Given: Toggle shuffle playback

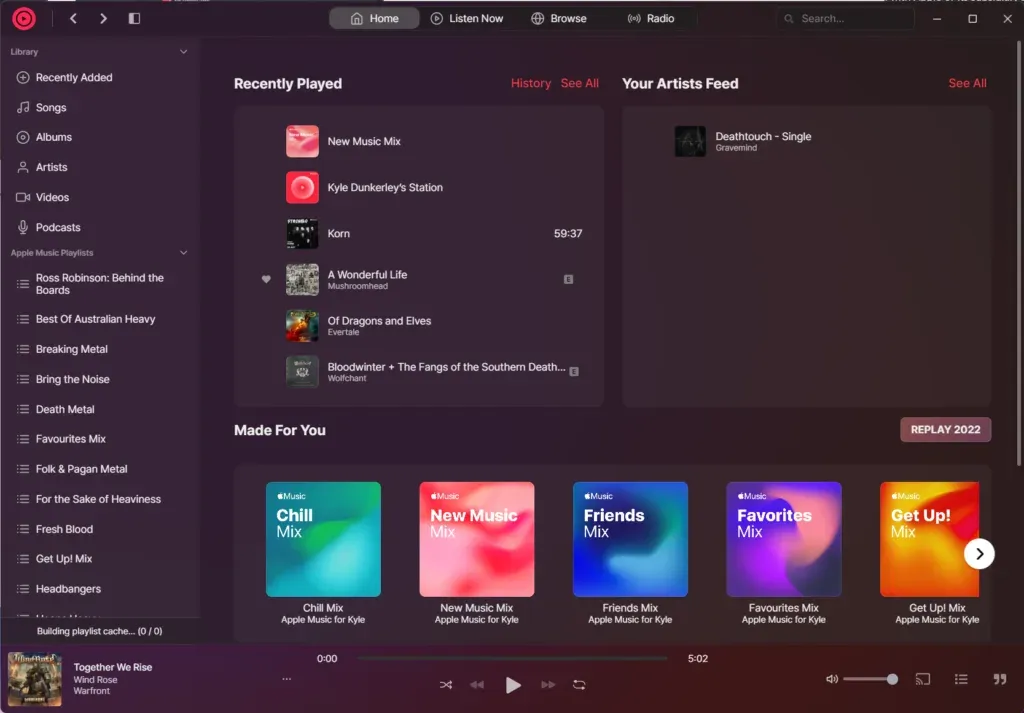Looking at the screenshot, I should 445,685.
